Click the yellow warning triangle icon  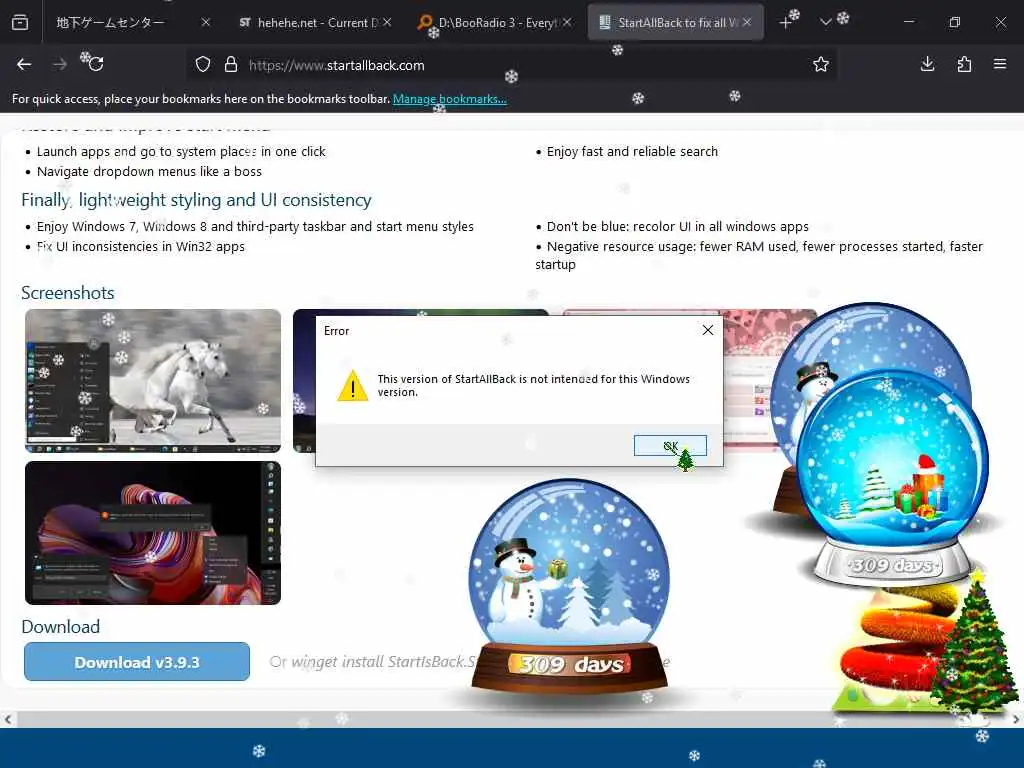pos(353,385)
